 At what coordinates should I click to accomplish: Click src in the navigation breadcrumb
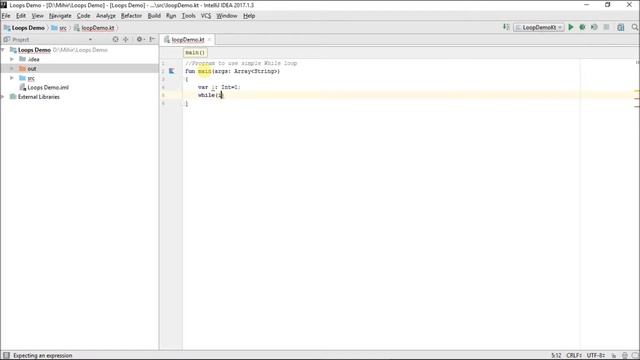(x=59, y=28)
